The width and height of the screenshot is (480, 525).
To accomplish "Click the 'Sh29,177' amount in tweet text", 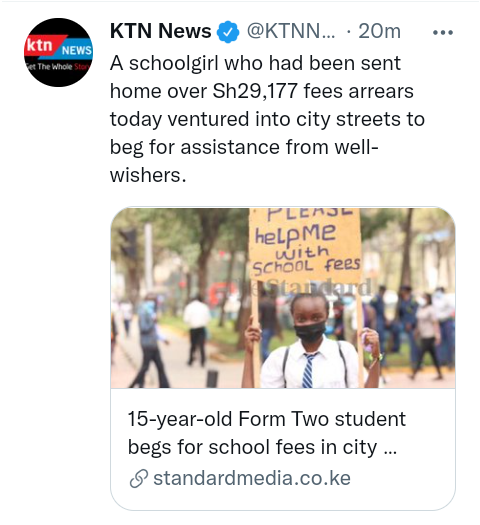I will coord(255,91).
